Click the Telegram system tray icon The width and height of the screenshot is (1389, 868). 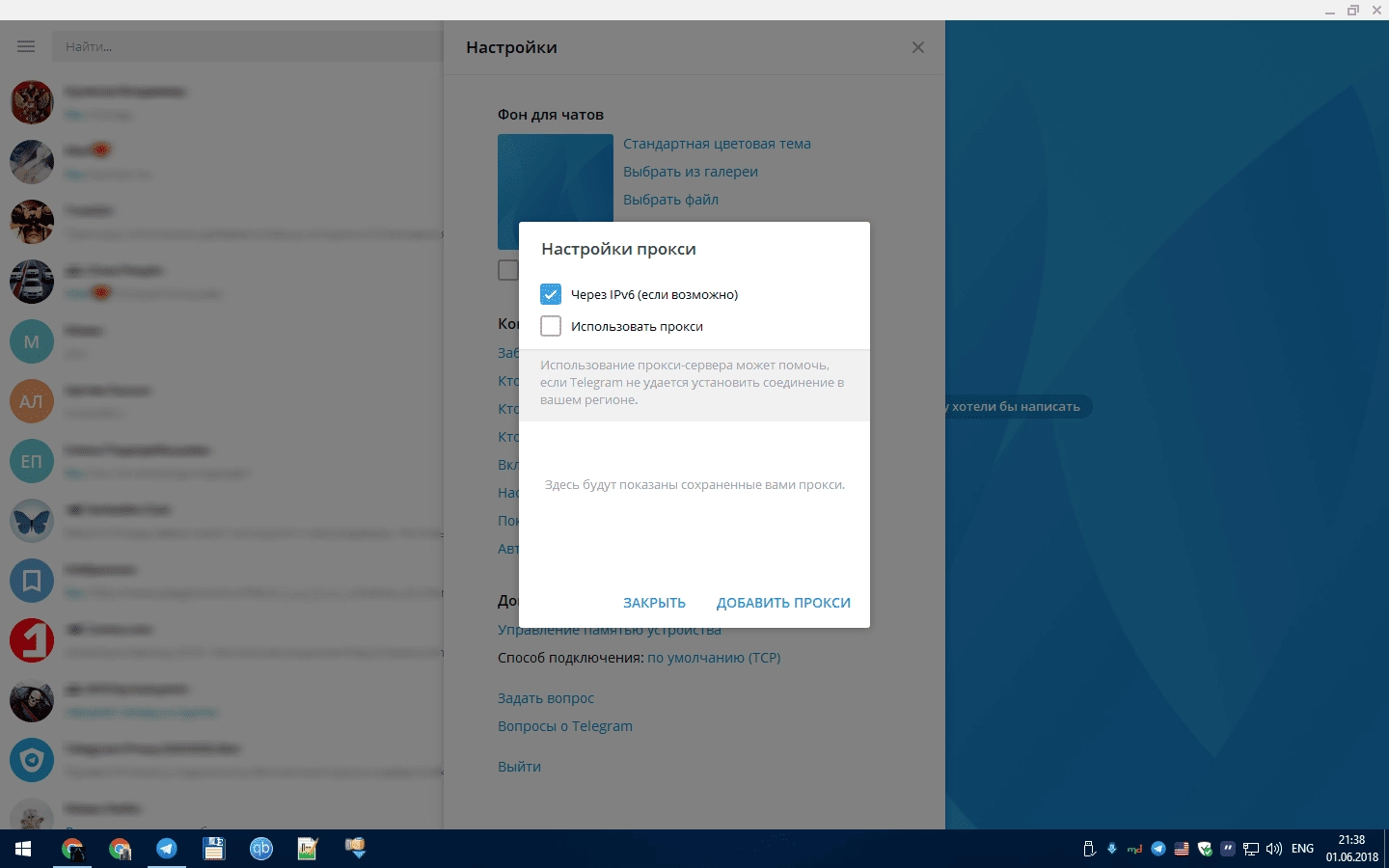point(1158,849)
